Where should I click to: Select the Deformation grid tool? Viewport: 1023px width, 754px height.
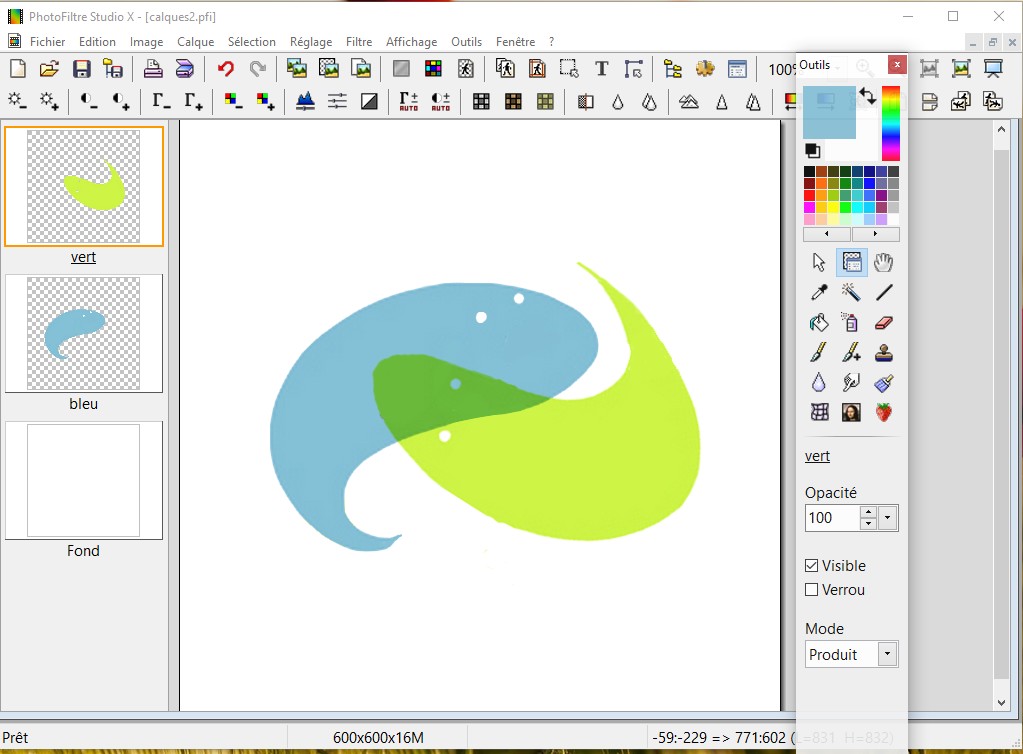[819, 412]
